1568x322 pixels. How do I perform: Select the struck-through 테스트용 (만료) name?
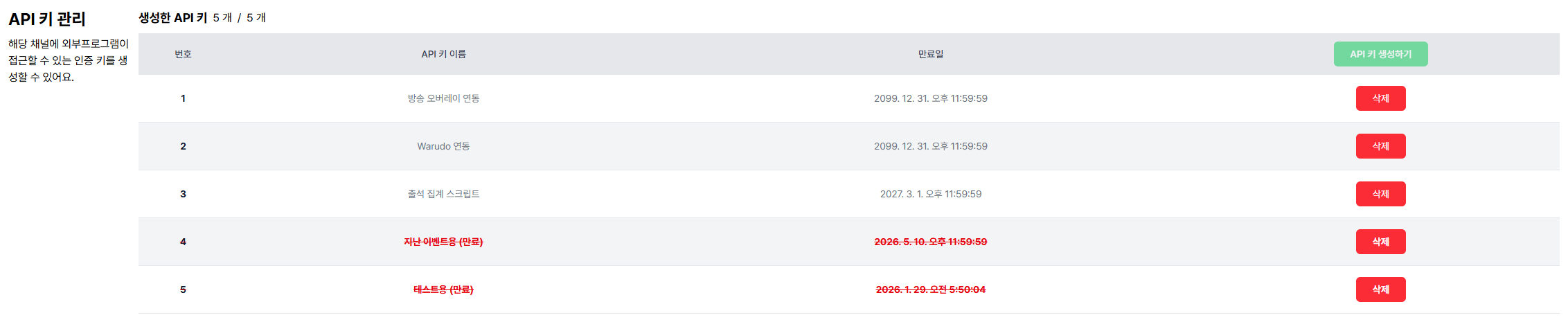tap(443, 289)
